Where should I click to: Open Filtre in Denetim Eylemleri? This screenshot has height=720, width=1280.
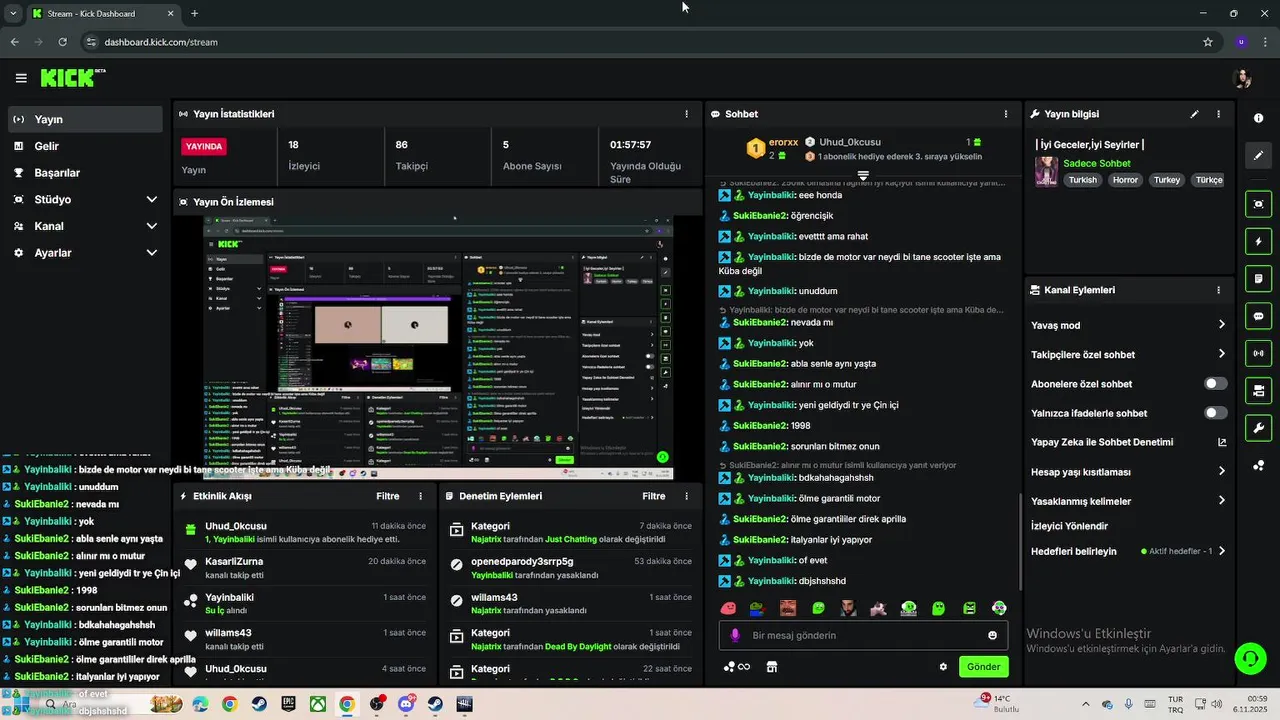654,496
